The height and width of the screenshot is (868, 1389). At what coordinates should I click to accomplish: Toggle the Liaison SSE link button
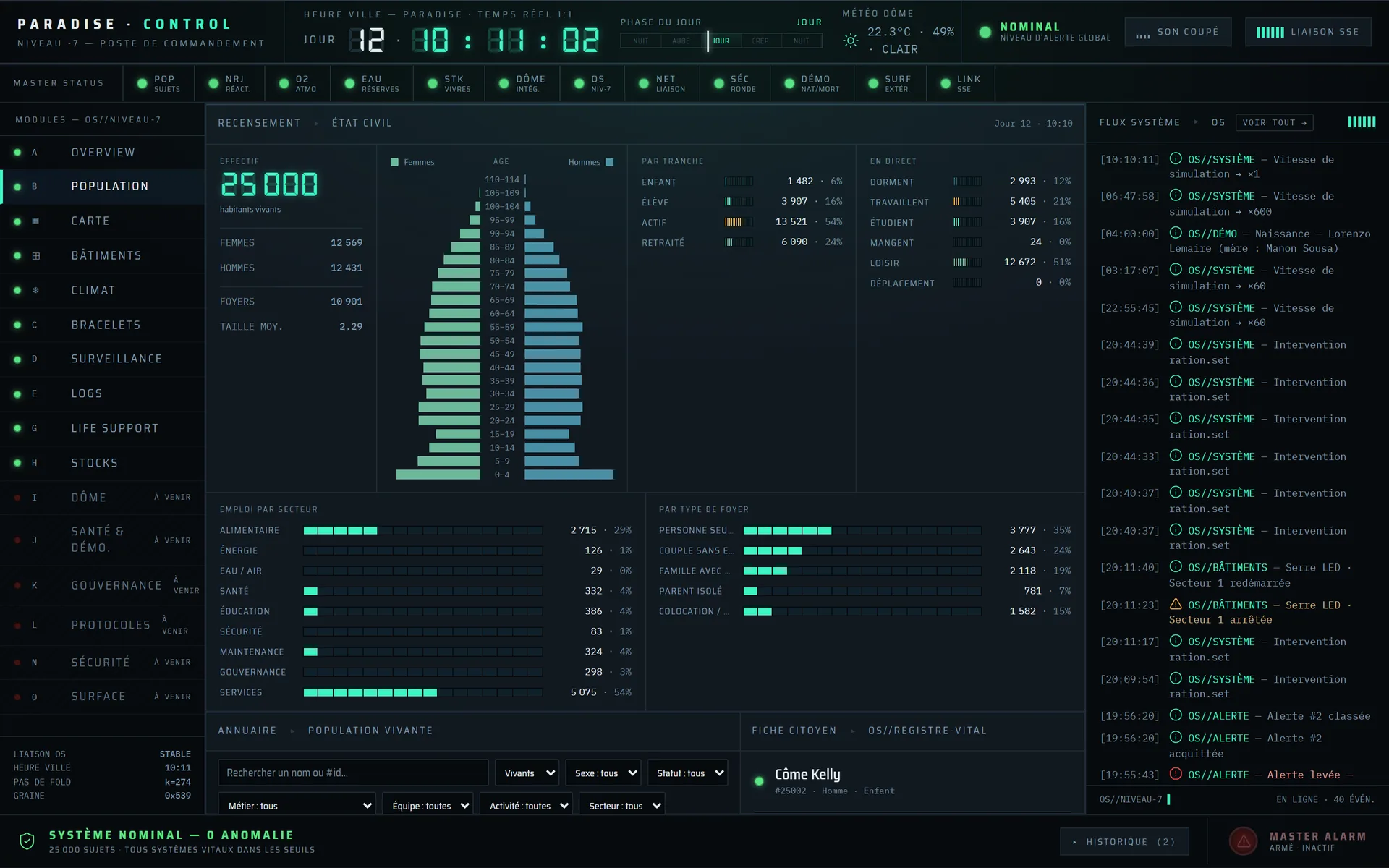tap(1308, 32)
